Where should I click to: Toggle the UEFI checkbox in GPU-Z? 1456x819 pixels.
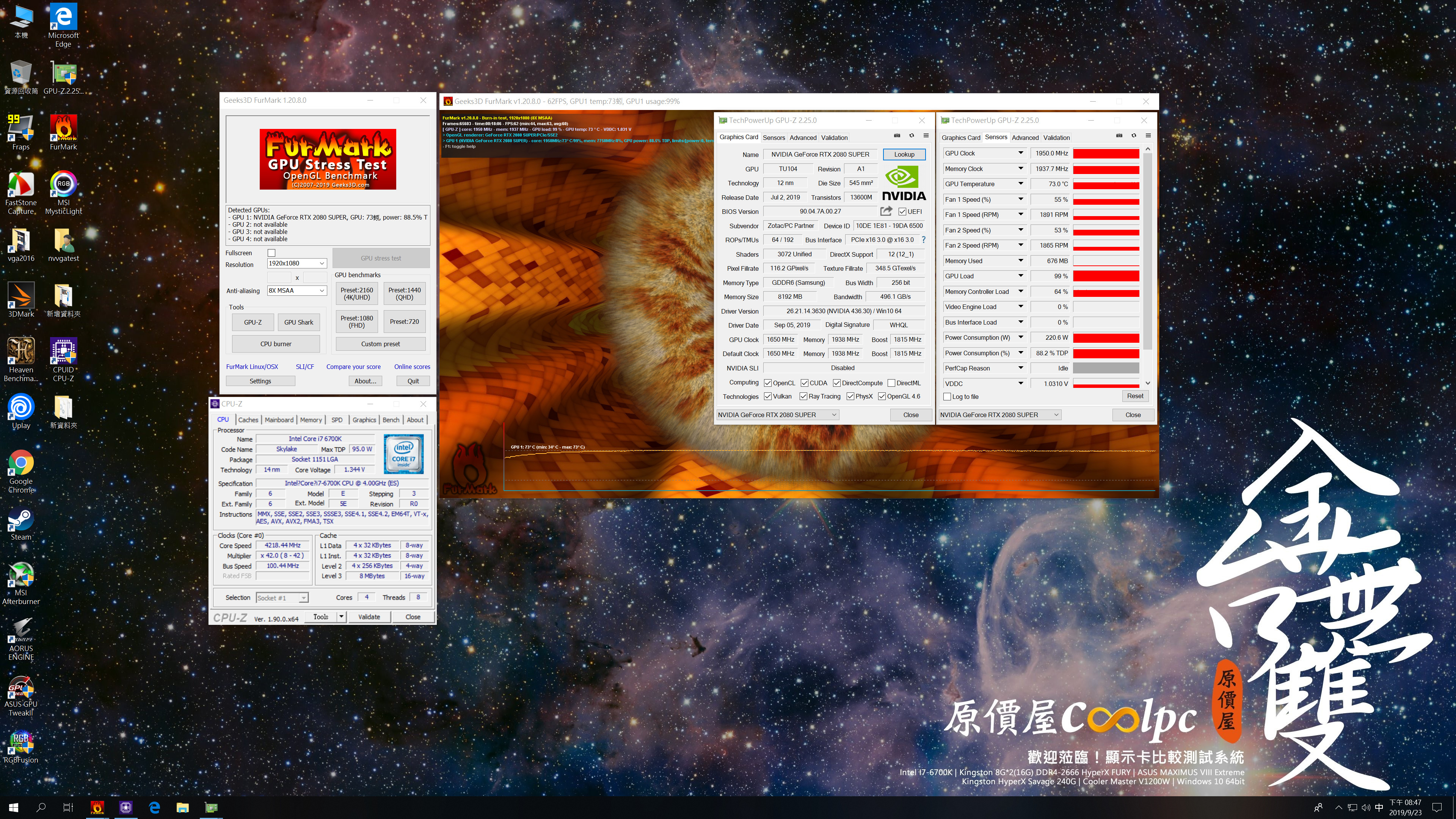[x=902, y=212]
